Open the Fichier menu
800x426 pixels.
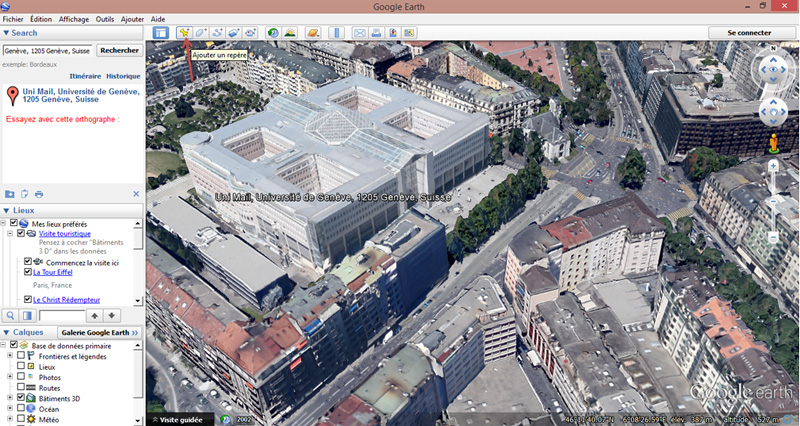(x=13, y=19)
